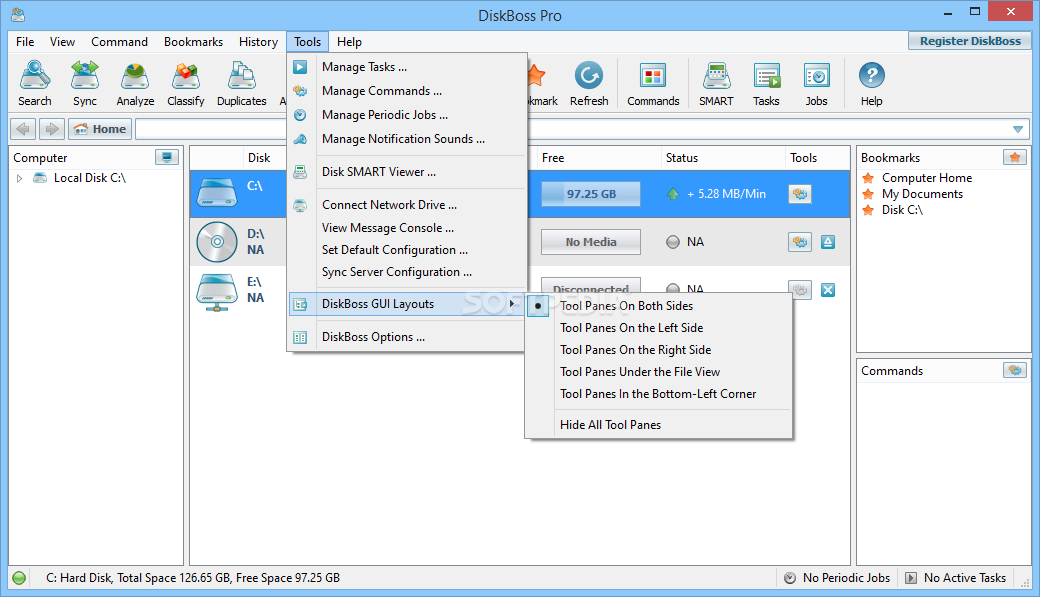This screenshot has width=1040, height=597.
Task: Open the SMART toolbar icon
Action: tap(716, 83)
